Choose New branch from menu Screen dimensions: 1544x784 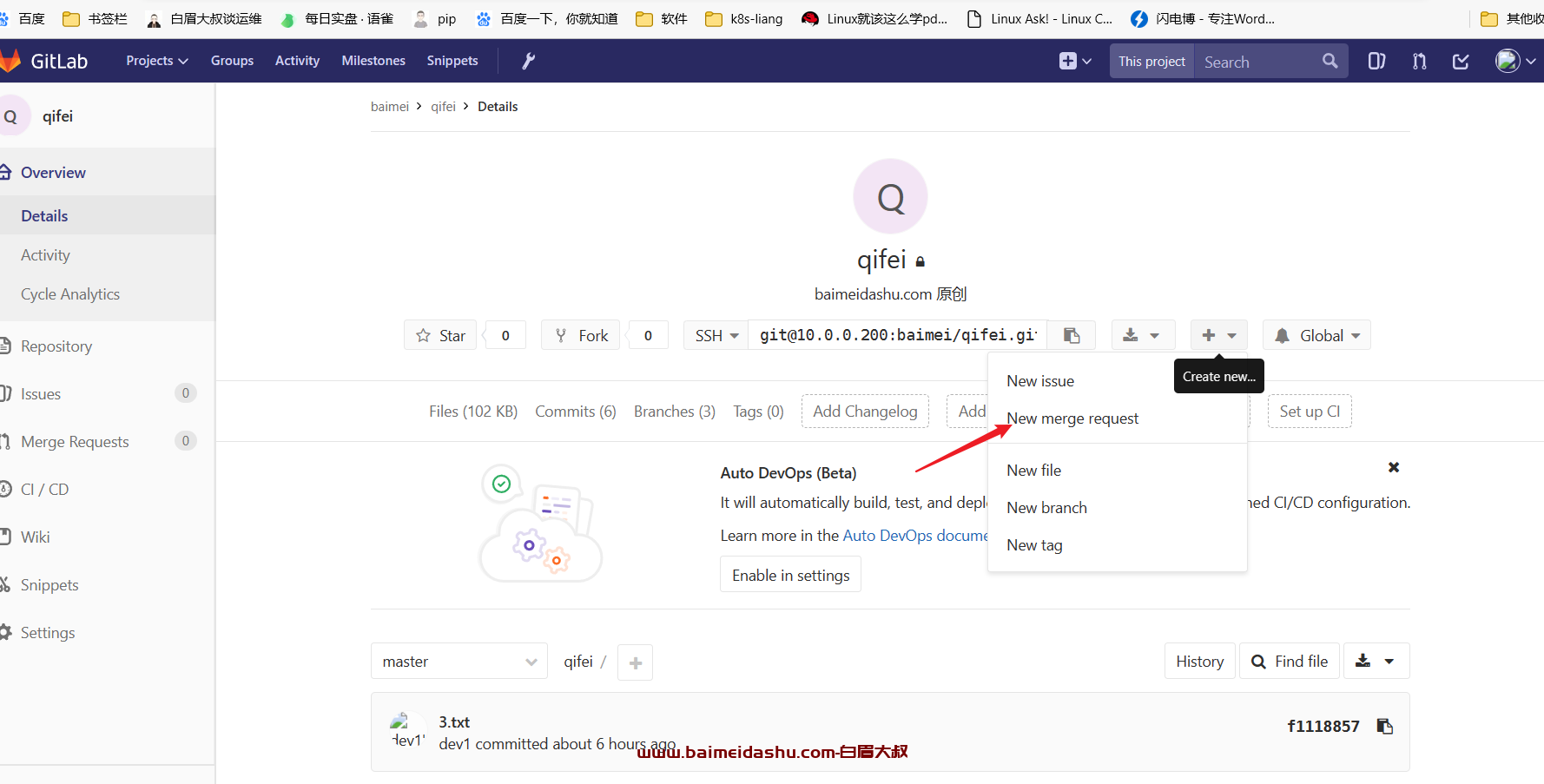1046,508
